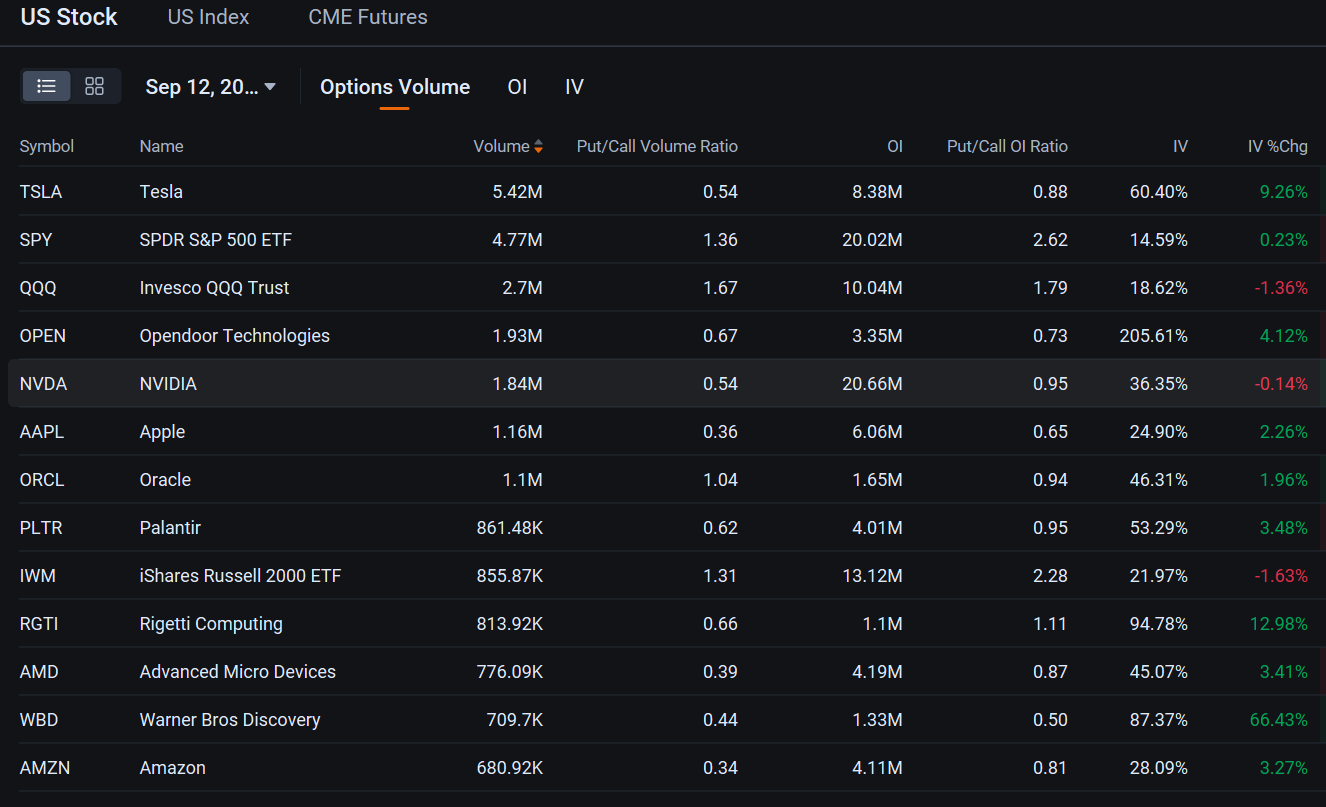Switch to the OI sub-tab

[517, 87]
